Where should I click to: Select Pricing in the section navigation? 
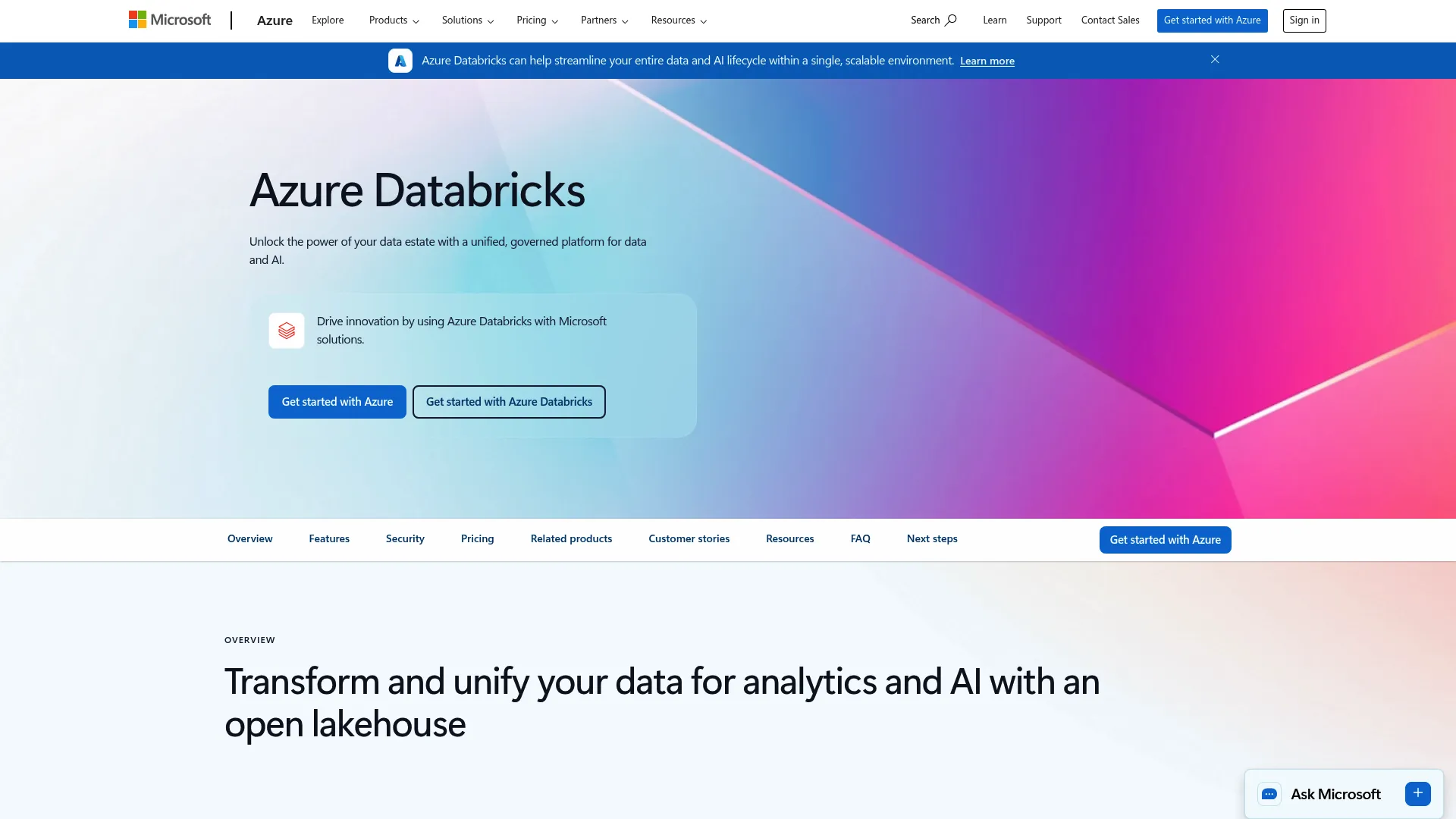(478, 539)
